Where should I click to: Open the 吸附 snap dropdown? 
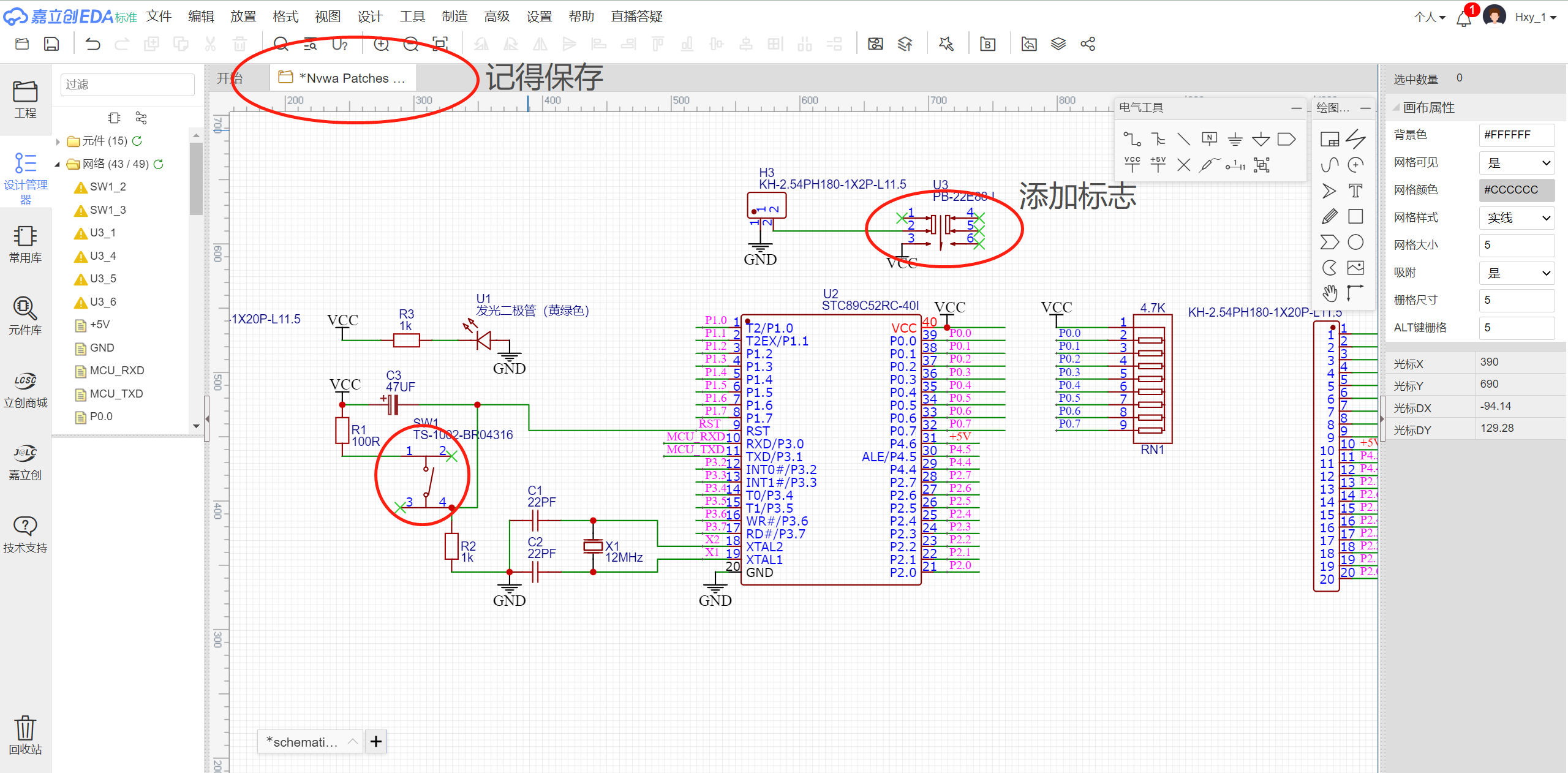click(1517, 273)
